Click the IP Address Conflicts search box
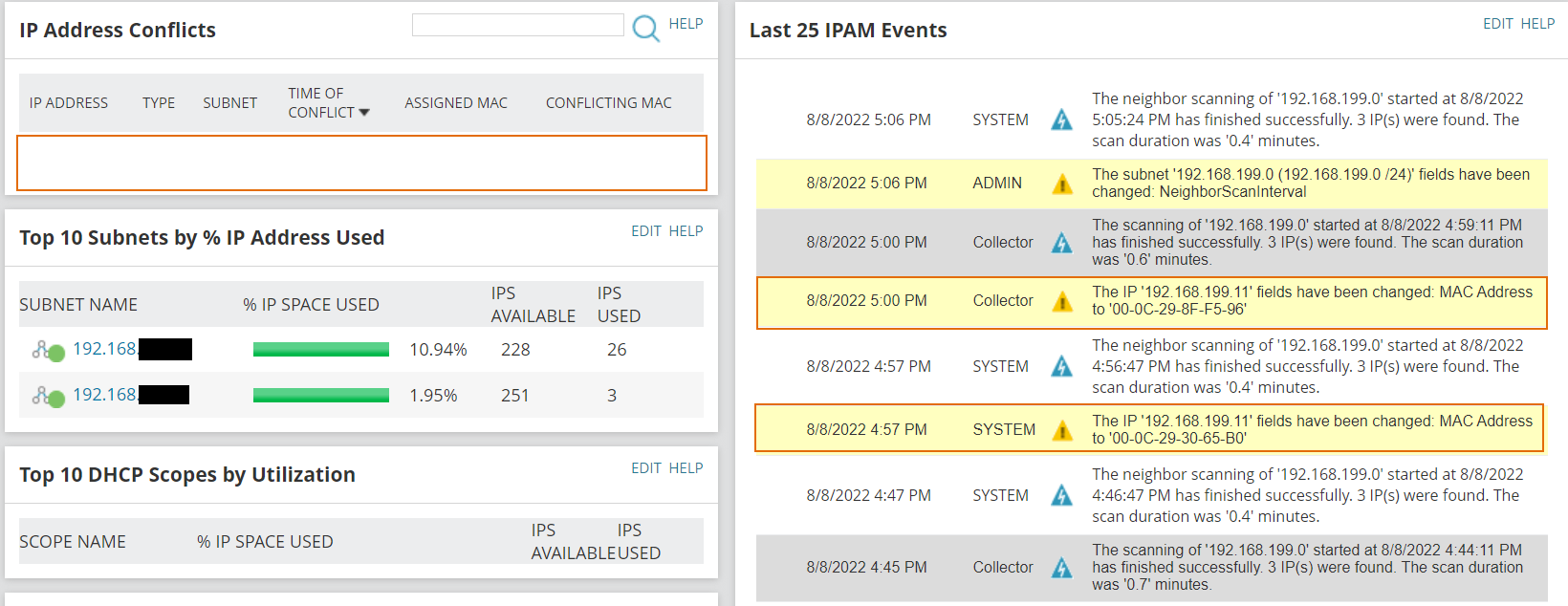 [517, 25]
